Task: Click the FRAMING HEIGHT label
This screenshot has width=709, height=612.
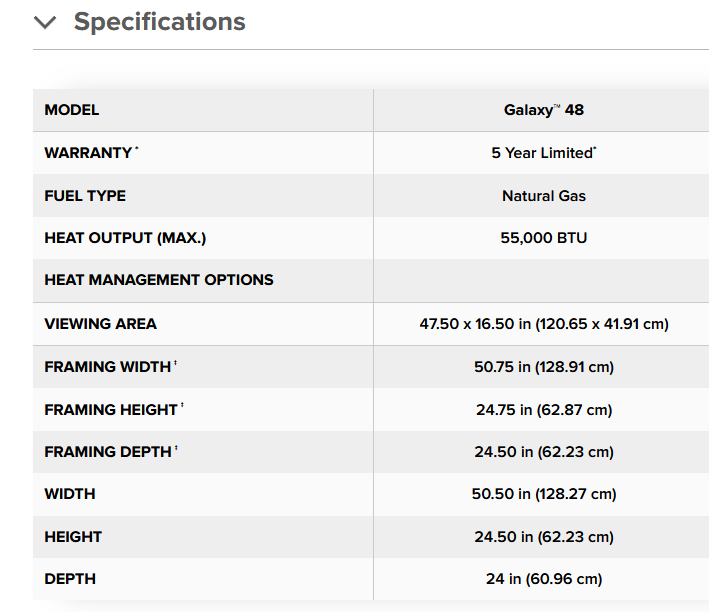Action: click(114, 409)
